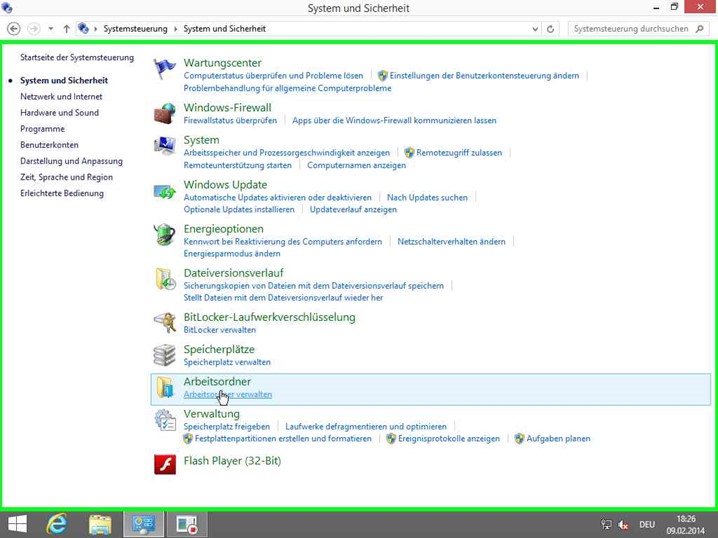Click Nach Updates suchen
Image resolution: width=718 pixels, height=538 pixels.
click(427, 197)
